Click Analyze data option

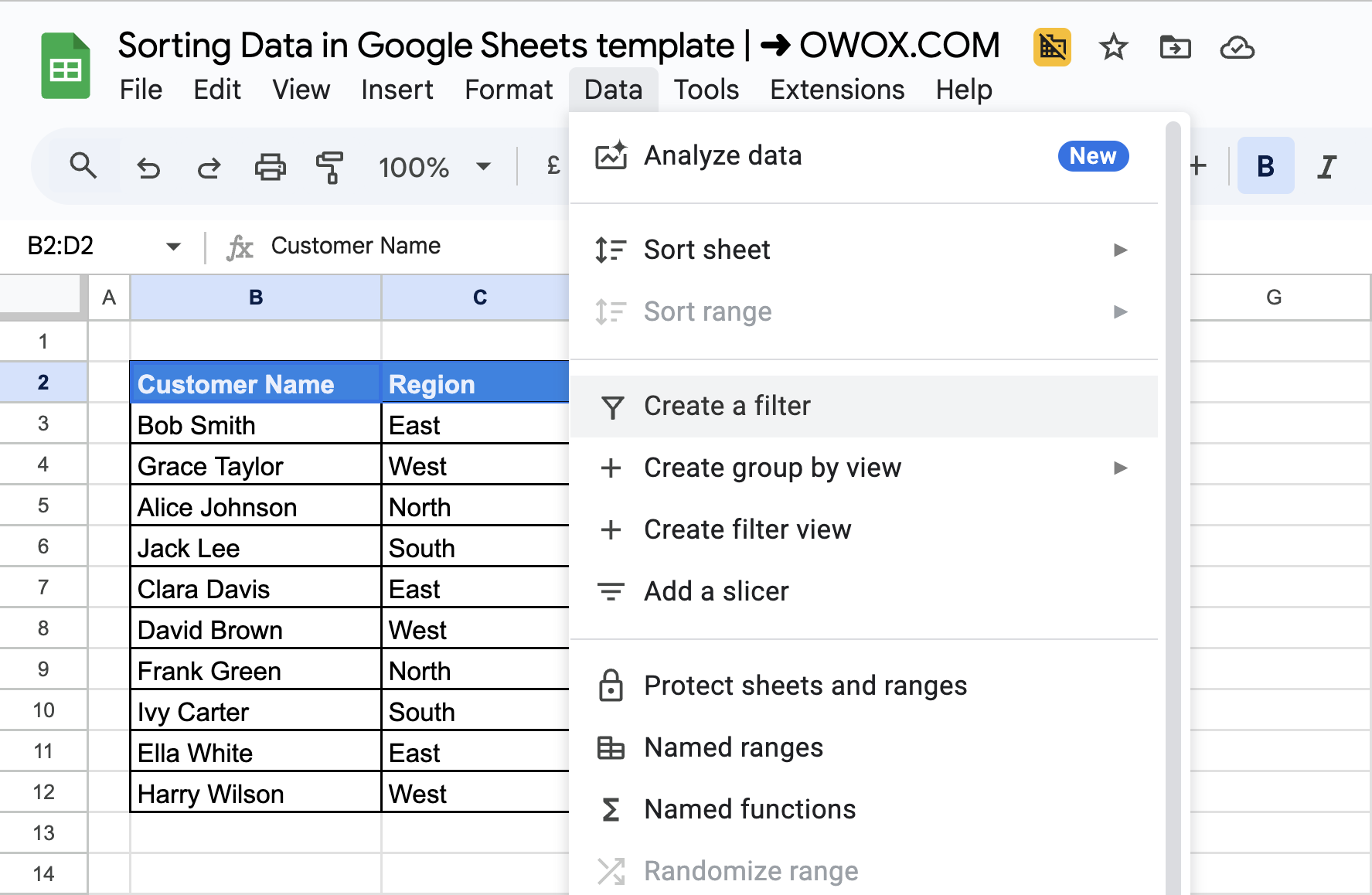click(x=863, y=156)
